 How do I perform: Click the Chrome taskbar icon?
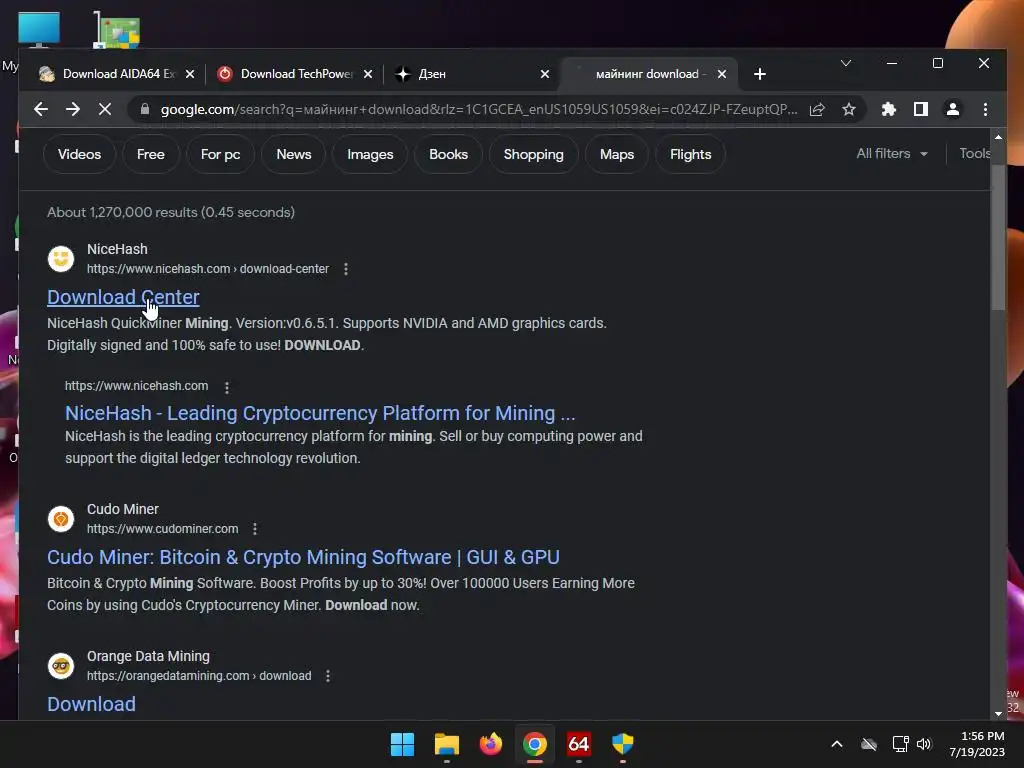coord(534,744)
